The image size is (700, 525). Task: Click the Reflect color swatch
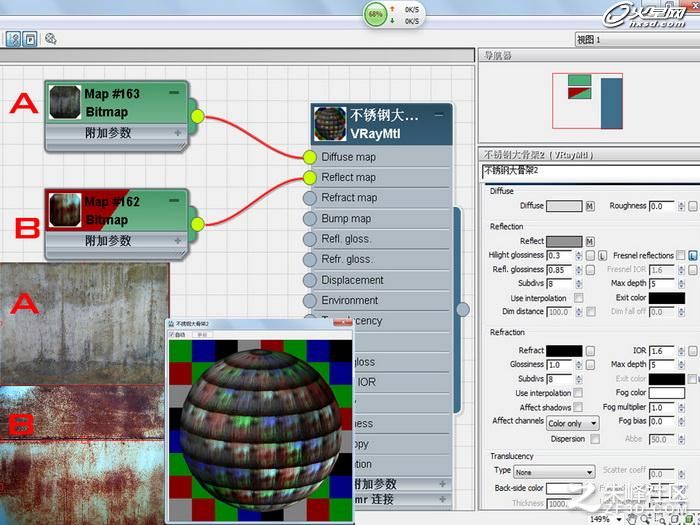pyautogui.click(x=564, y=242)
